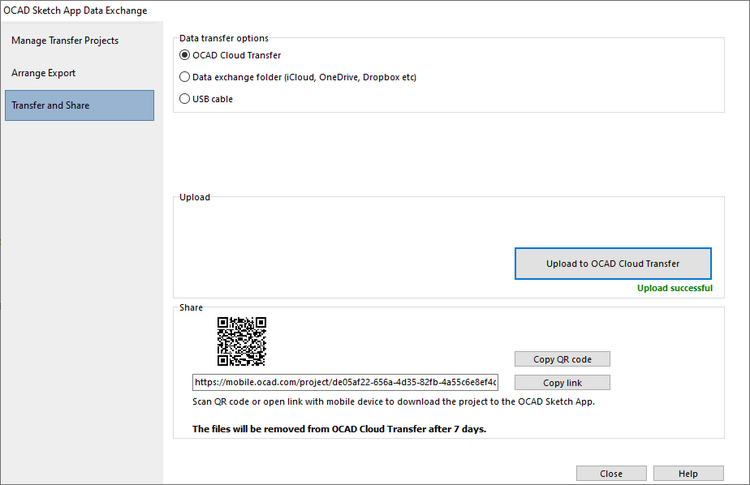Copy the QR code
Screen dimensions: 750x485
click(x=562, y=359)
